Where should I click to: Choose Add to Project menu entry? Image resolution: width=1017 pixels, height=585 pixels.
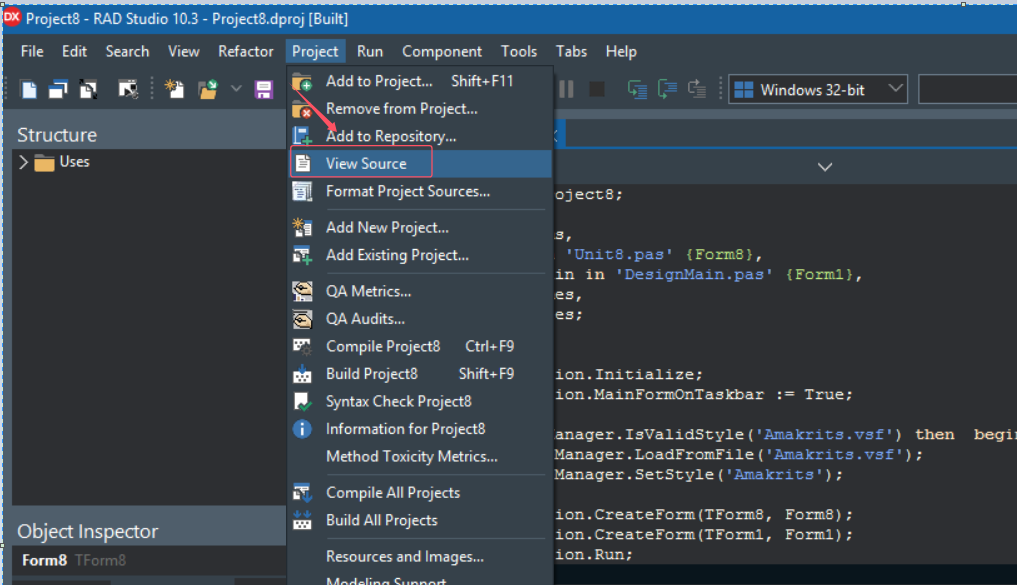point(420,81)
